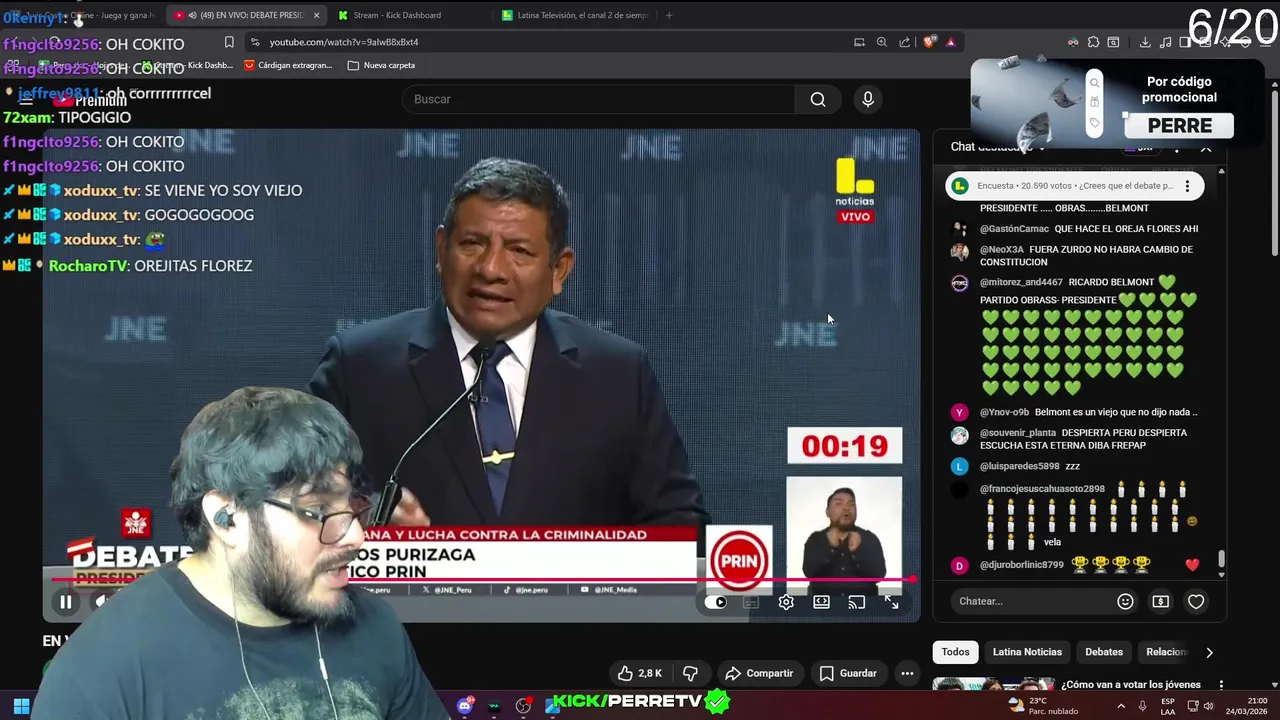Type in the Chatear message field
Viewport: 1280px width, 720px height.
pos(1030,601)
